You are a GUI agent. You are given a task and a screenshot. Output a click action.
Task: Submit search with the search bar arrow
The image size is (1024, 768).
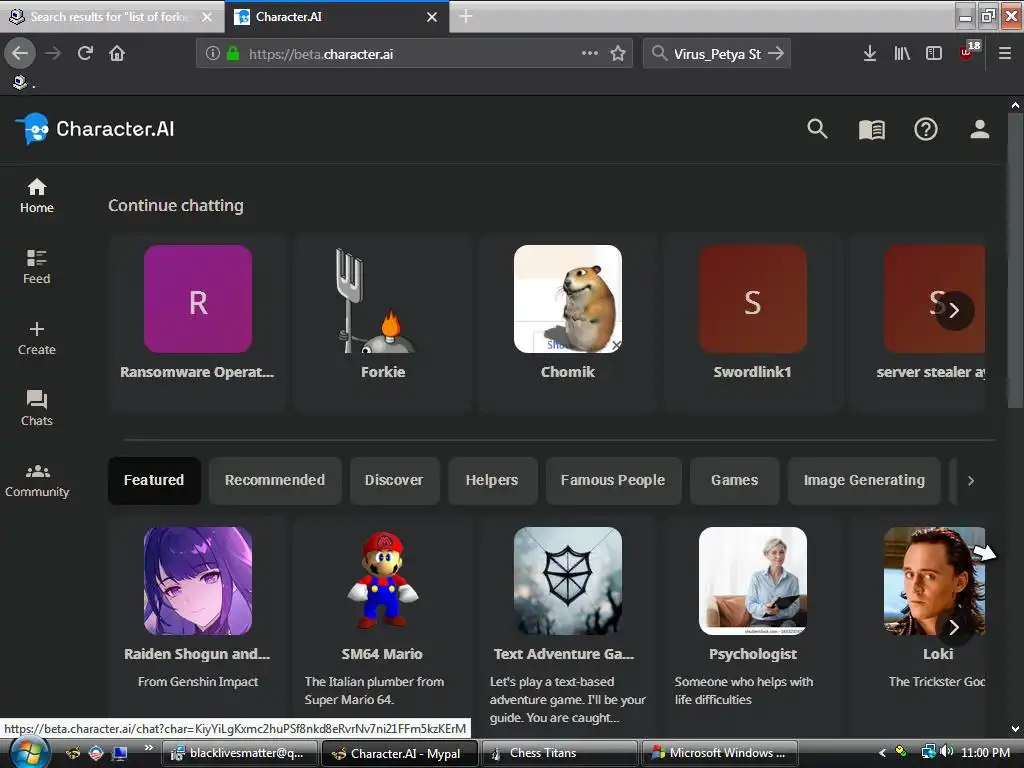click(776, 54)
